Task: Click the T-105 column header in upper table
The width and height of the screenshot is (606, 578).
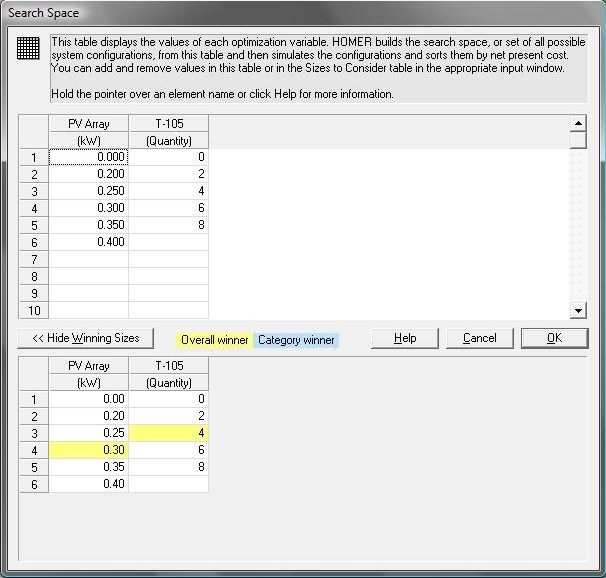Action: point(169,131)
